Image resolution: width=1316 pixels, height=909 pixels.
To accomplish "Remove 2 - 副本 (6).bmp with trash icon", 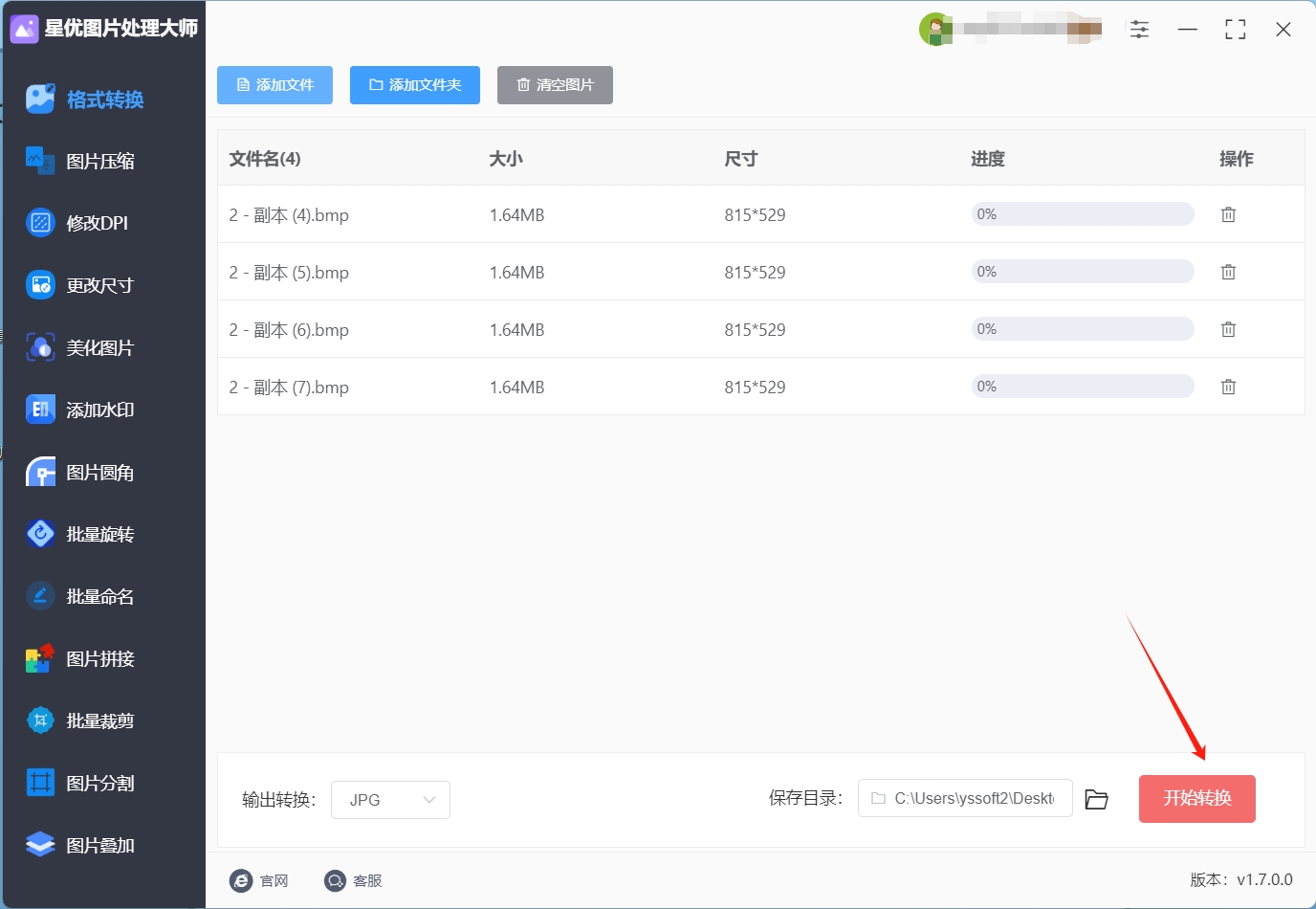I will 1228,329.
